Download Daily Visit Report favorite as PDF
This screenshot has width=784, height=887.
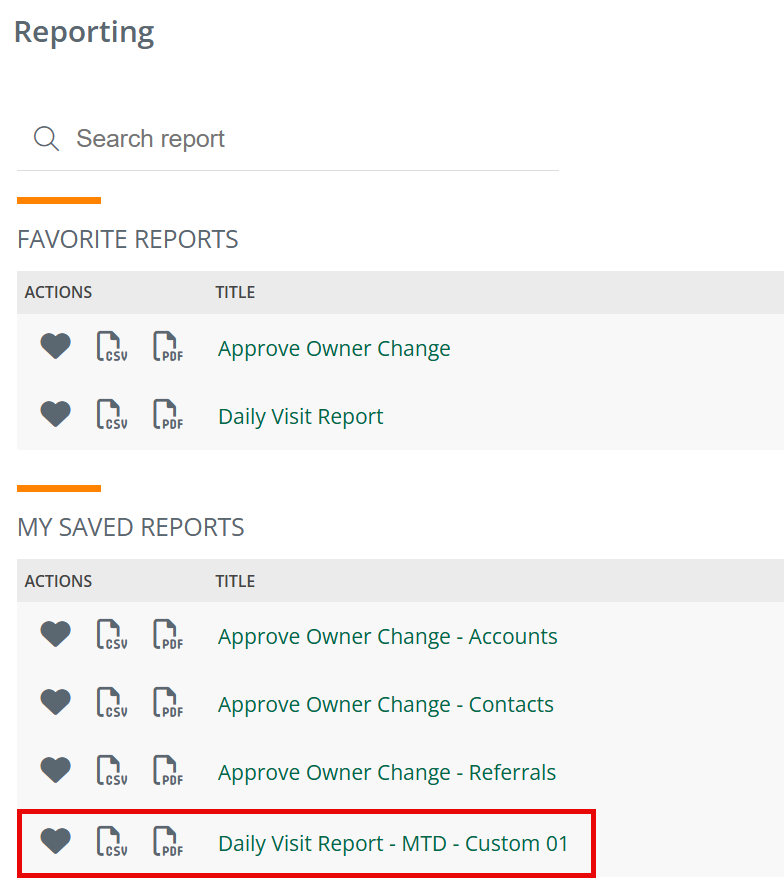[x=168, y=414]
